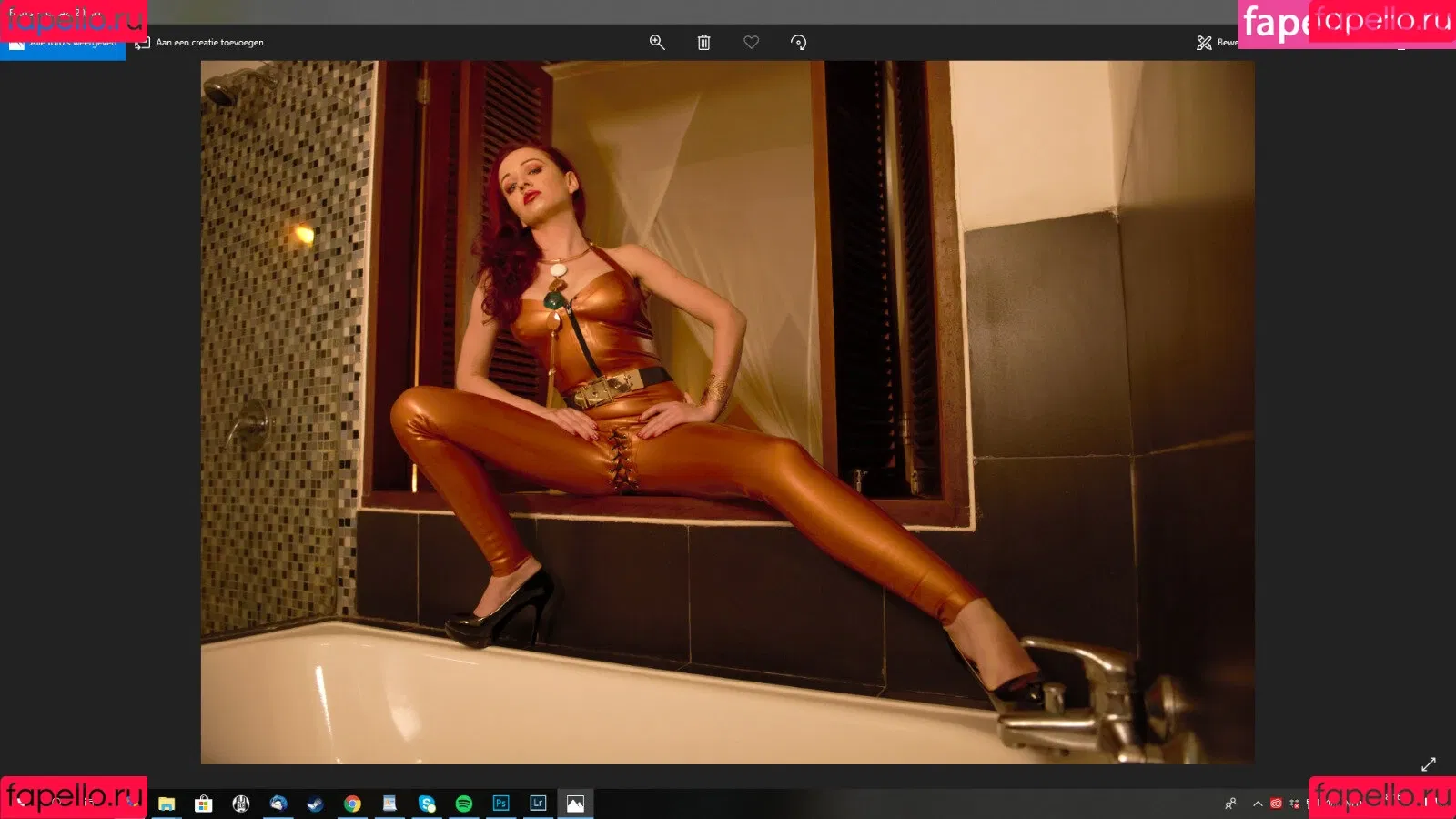Launch Google Chrome from the taskbar
The width and height of the screenshot is (1456, 819).
pyautogui.click(x=352, y=804)
